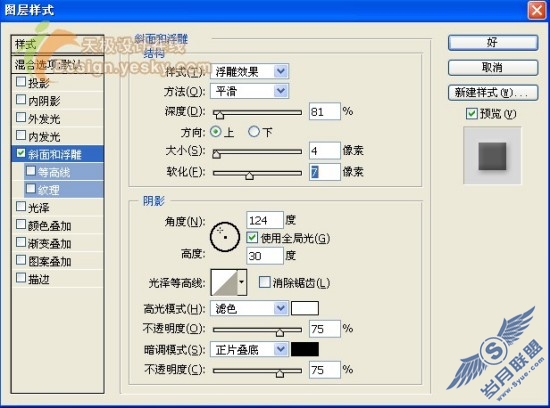Click the 深度 depth slider handle
The width and height of the screenshot is (550, 408).
tap(219, 115)
